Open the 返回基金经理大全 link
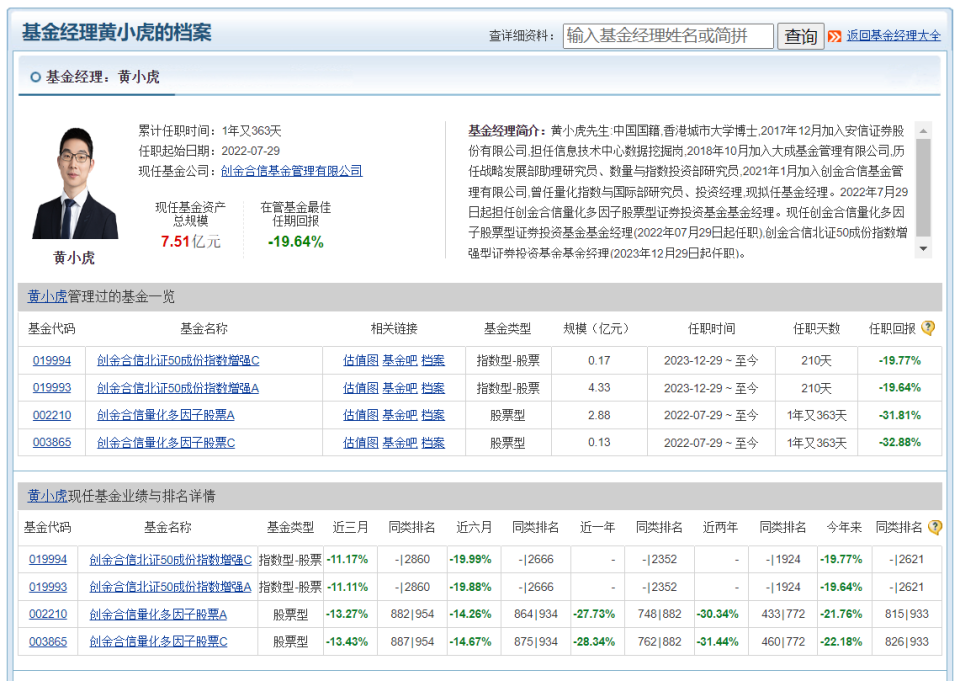Image resolution: width=960 pixels, height=681 pixels. 893,36
